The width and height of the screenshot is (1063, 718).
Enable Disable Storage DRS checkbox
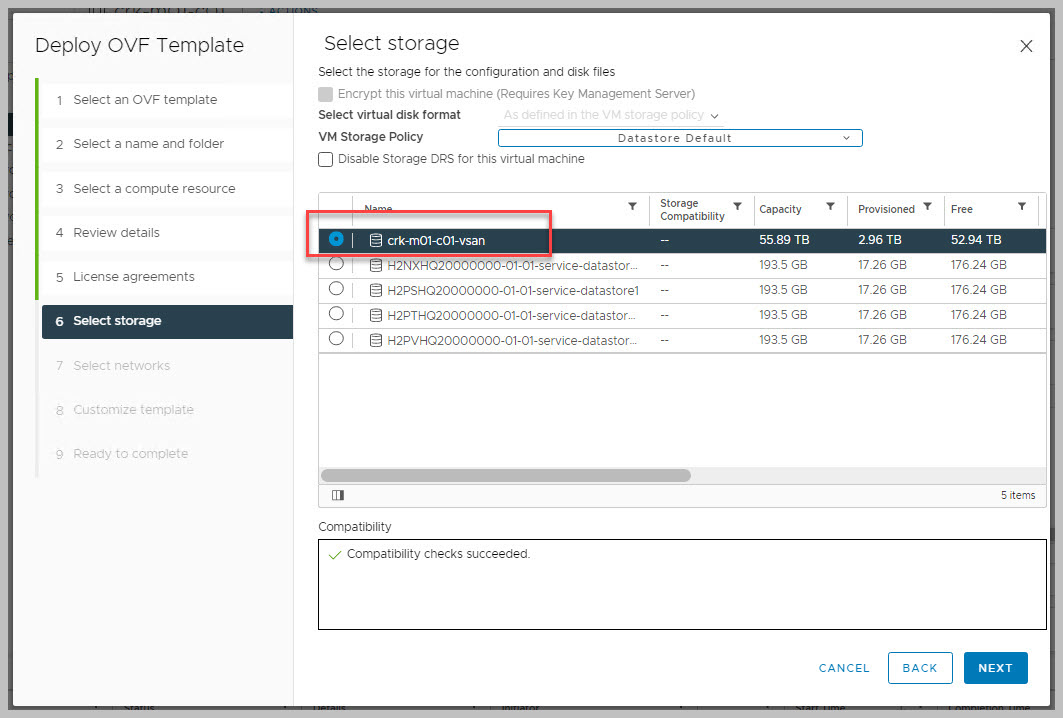click(325, 159)
